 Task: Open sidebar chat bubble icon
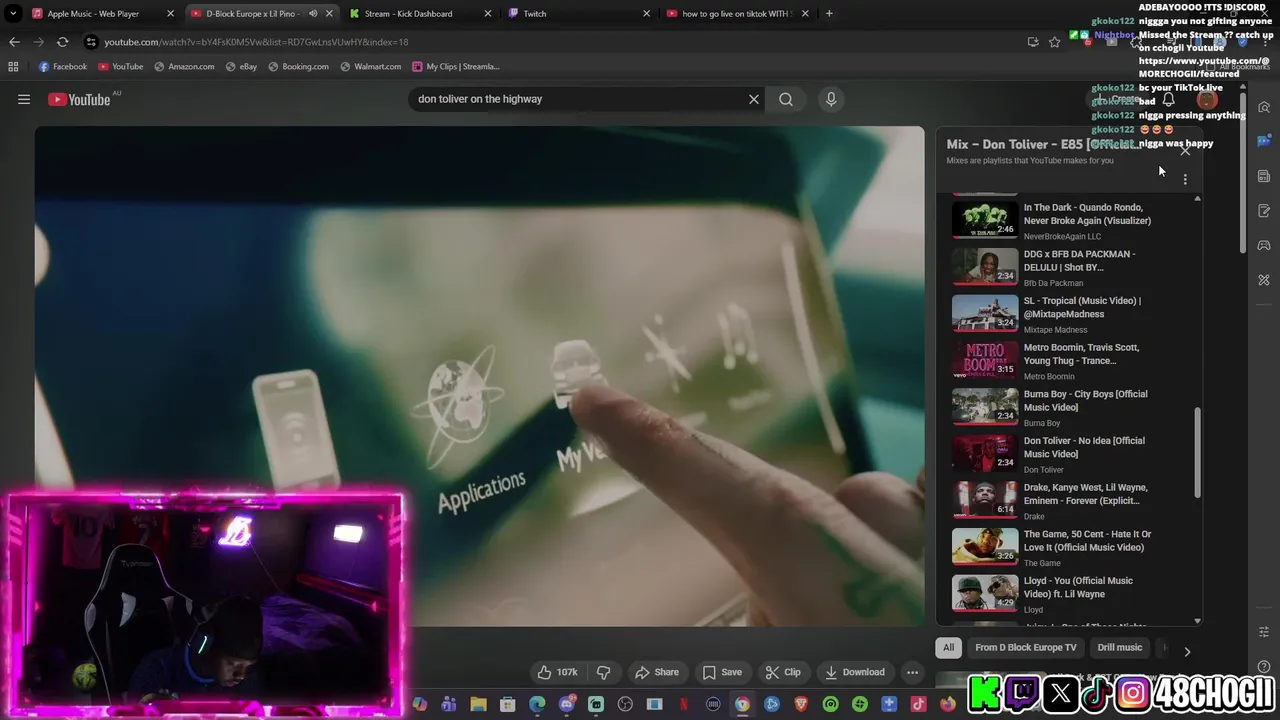pos(1264,141)
